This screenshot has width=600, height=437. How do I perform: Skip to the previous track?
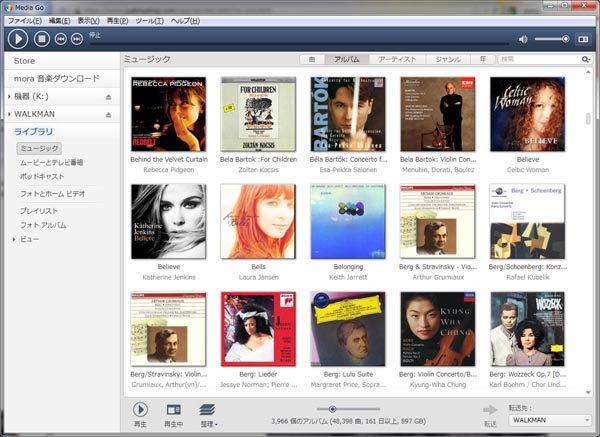(x=60, y=39)
